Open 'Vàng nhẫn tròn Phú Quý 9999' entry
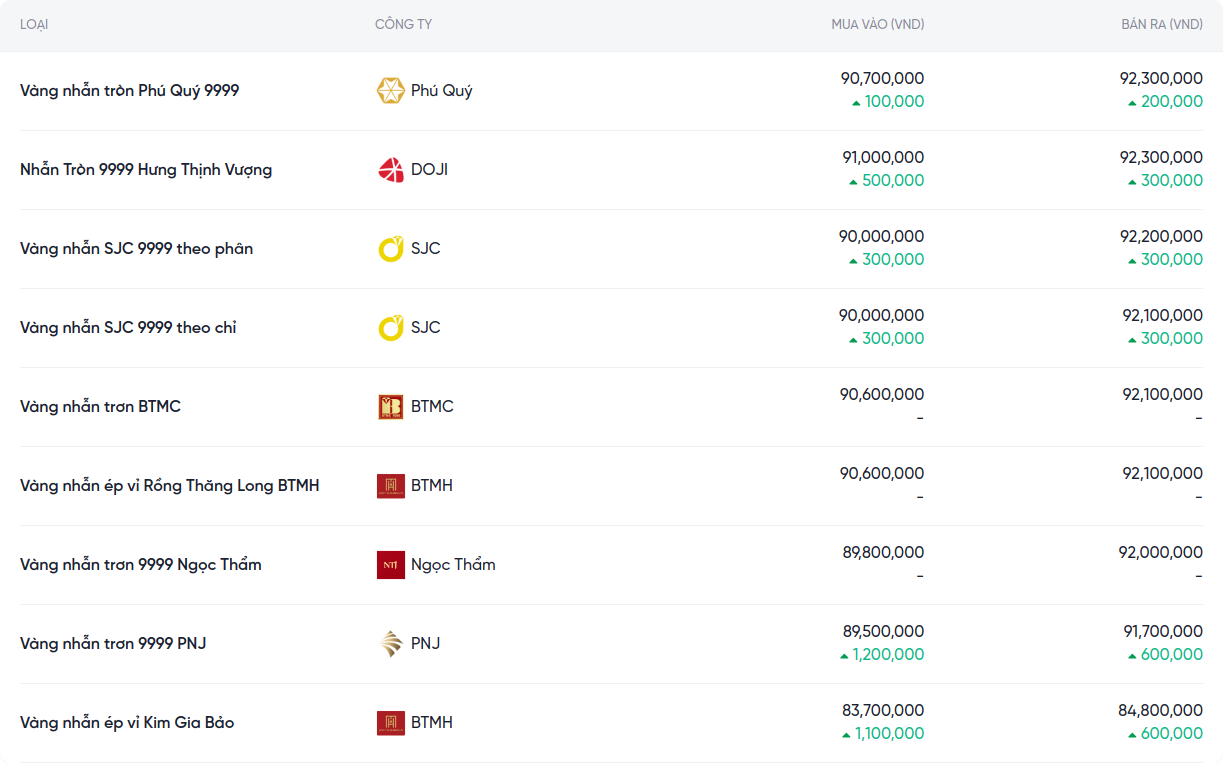Screen dimensions: 1223x763 point(129,91)
